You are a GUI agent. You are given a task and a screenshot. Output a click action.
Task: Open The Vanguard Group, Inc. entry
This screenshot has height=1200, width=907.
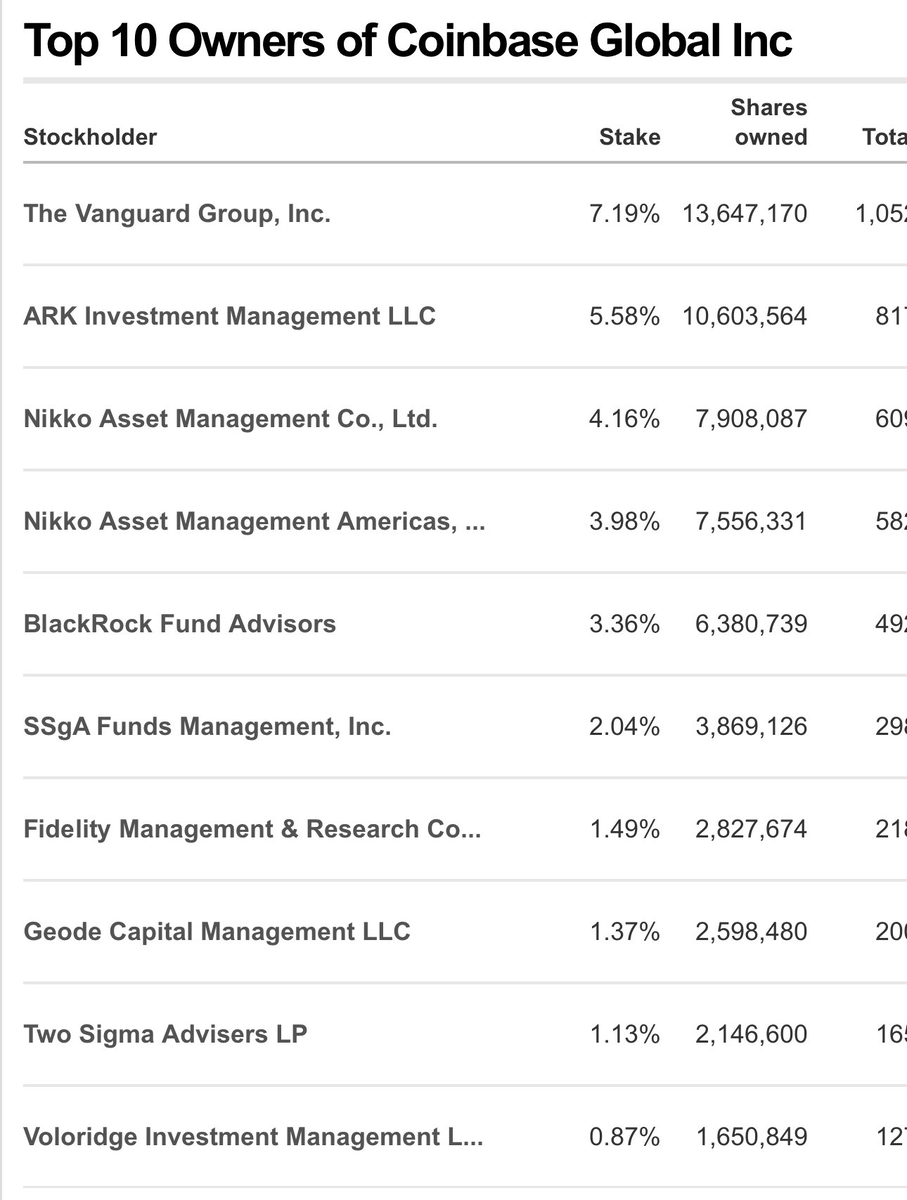[177, 213]
